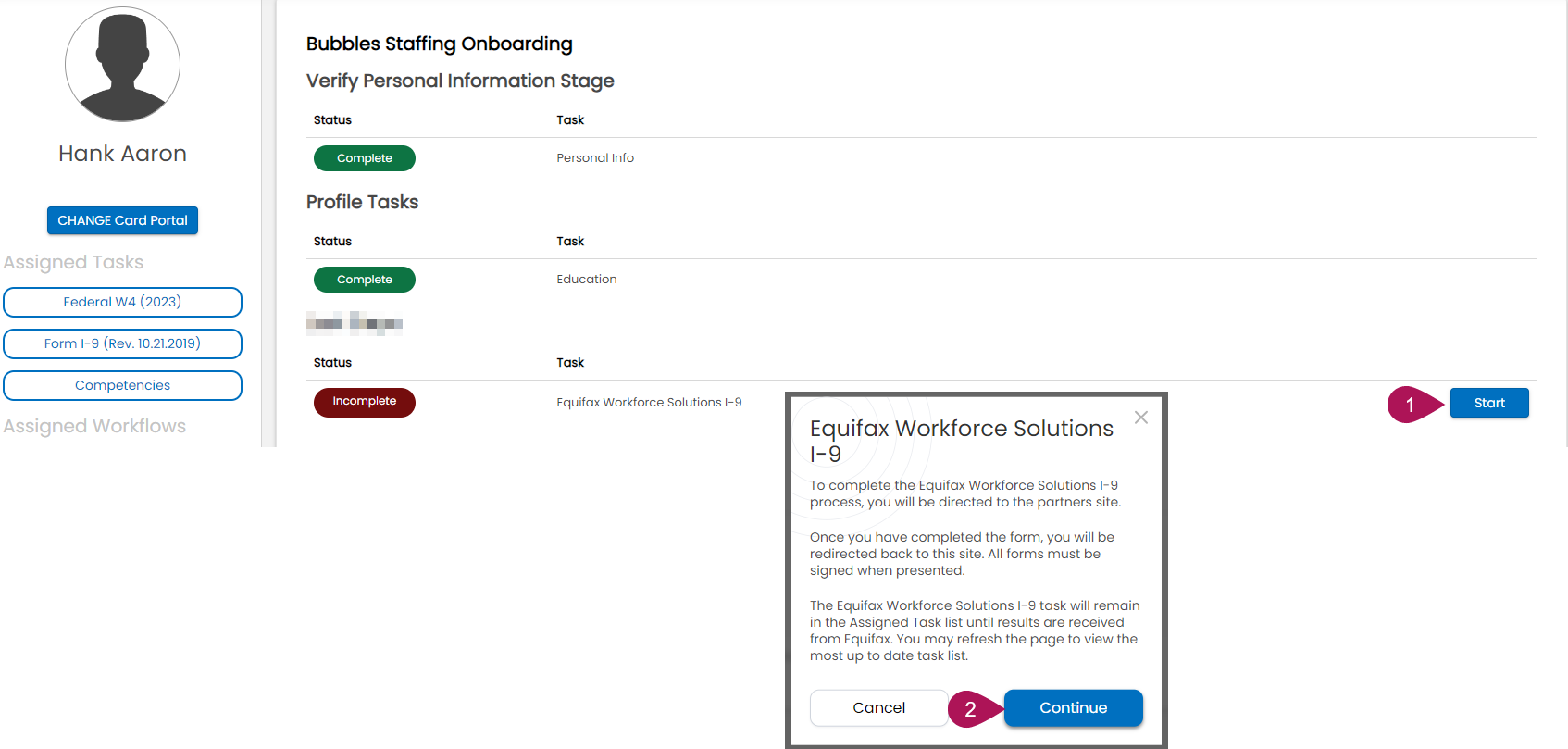Open the Competencies task

122,385
